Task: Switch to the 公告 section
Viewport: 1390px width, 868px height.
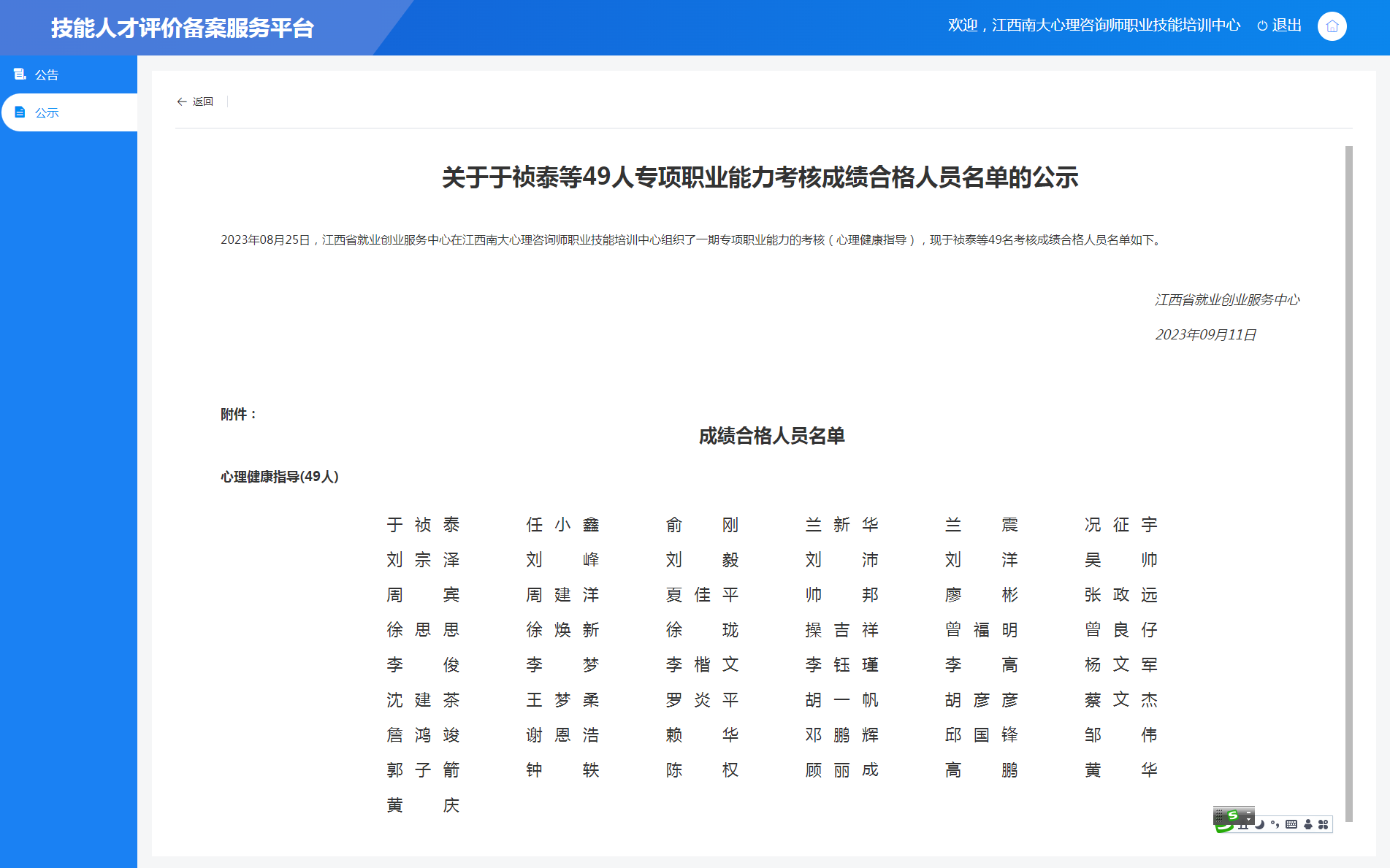Action: click(45, 74)
